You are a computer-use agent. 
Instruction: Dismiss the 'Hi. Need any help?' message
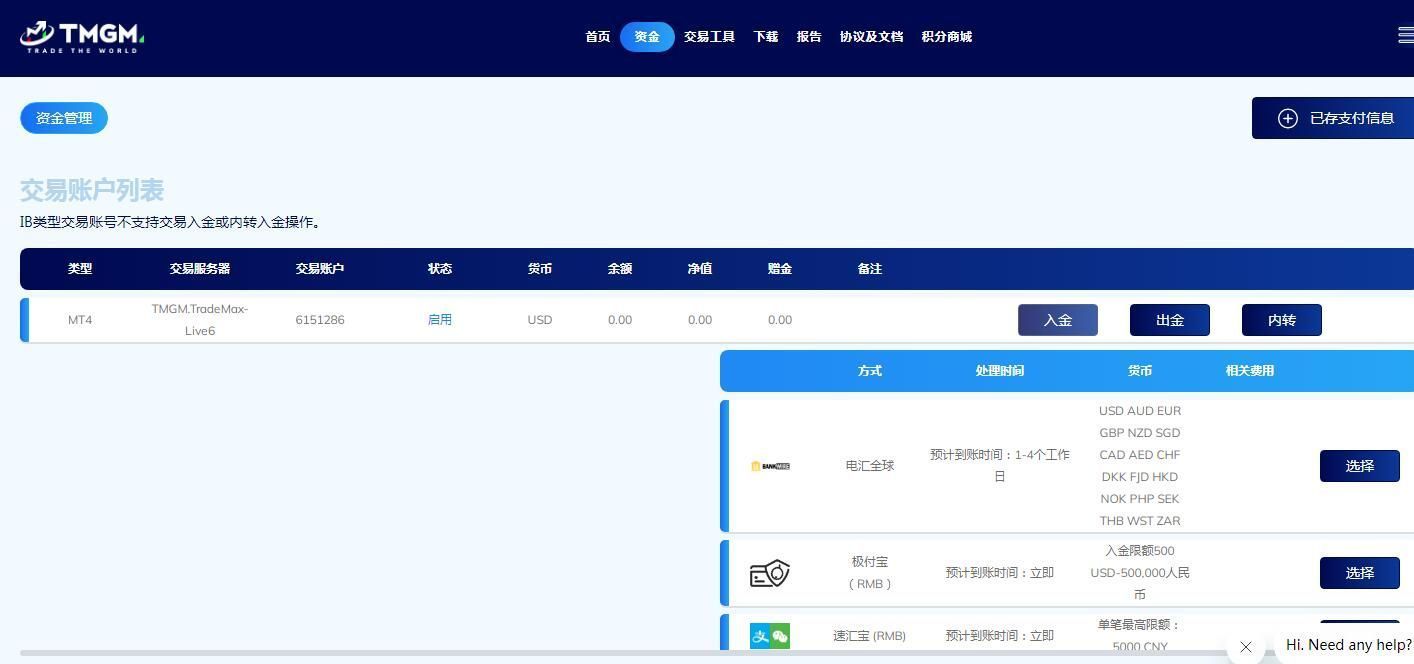(x=1245, y=647)
